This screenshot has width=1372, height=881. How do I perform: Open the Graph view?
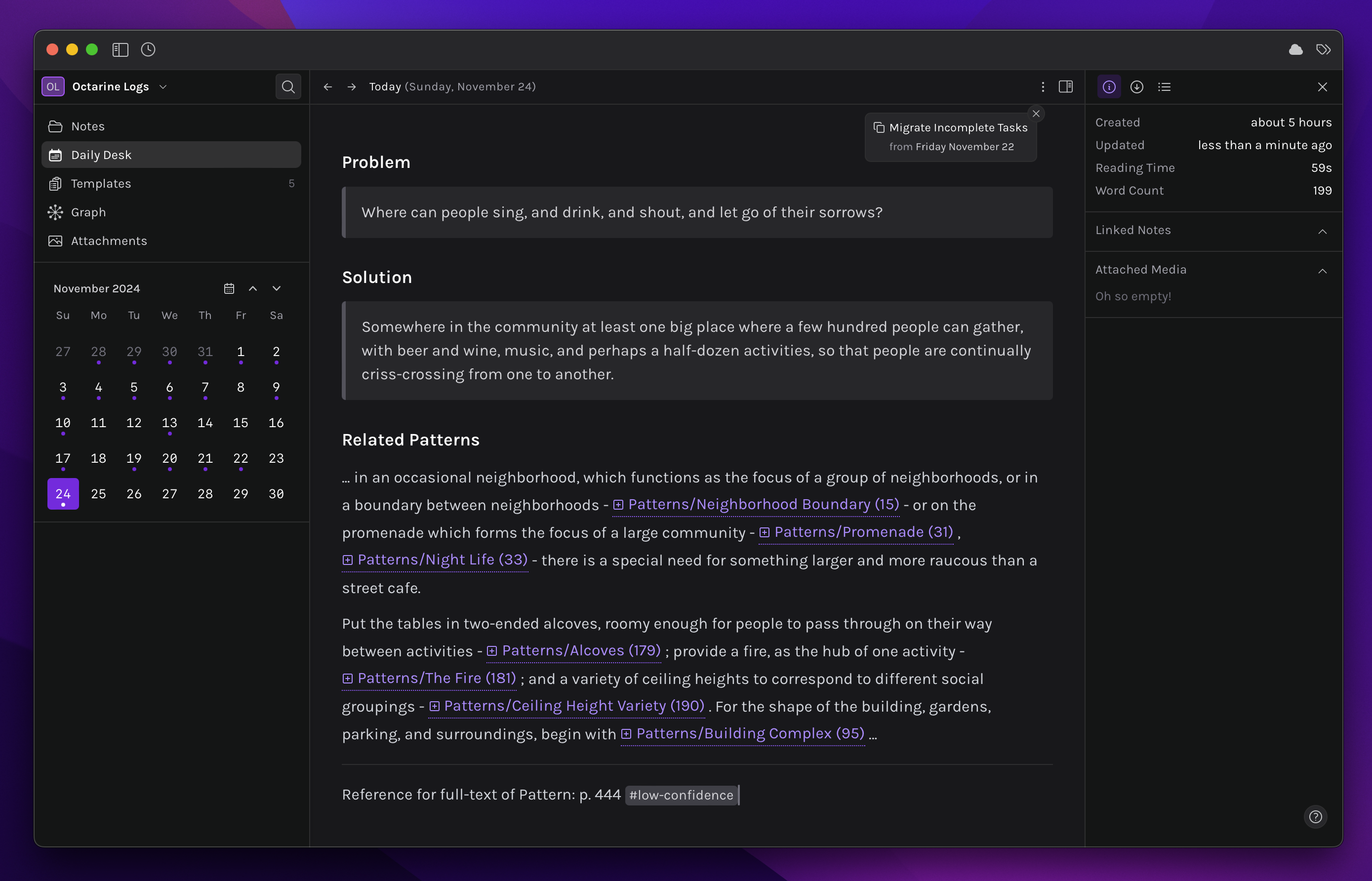click(x=88, y=212)
